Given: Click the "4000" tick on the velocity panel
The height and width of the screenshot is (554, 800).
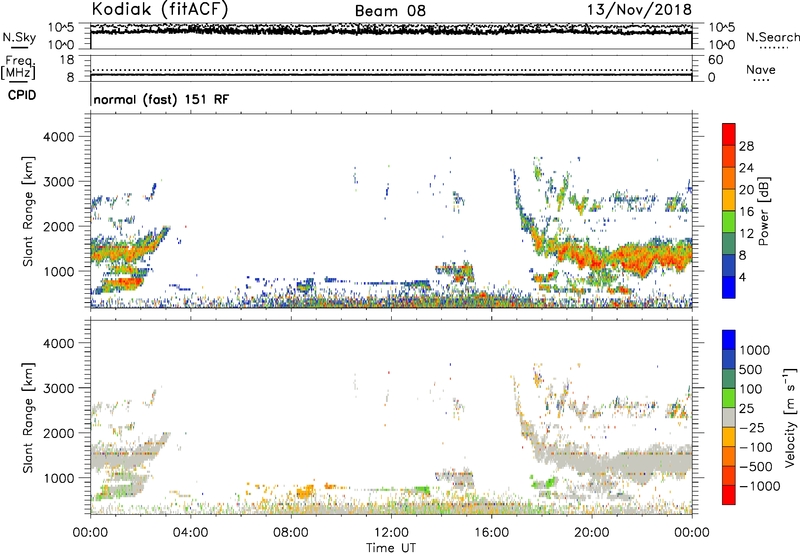Looking at the screenshot, I should 59,343.
